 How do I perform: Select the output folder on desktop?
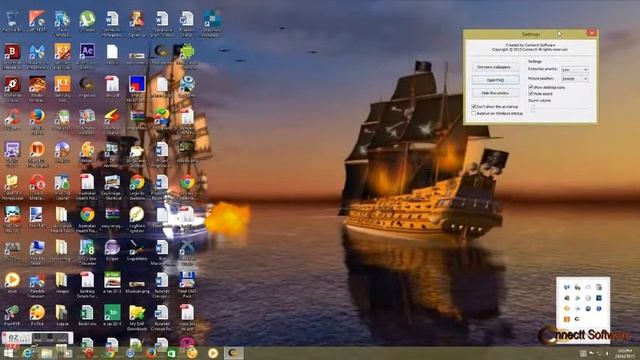click(62, 316)
